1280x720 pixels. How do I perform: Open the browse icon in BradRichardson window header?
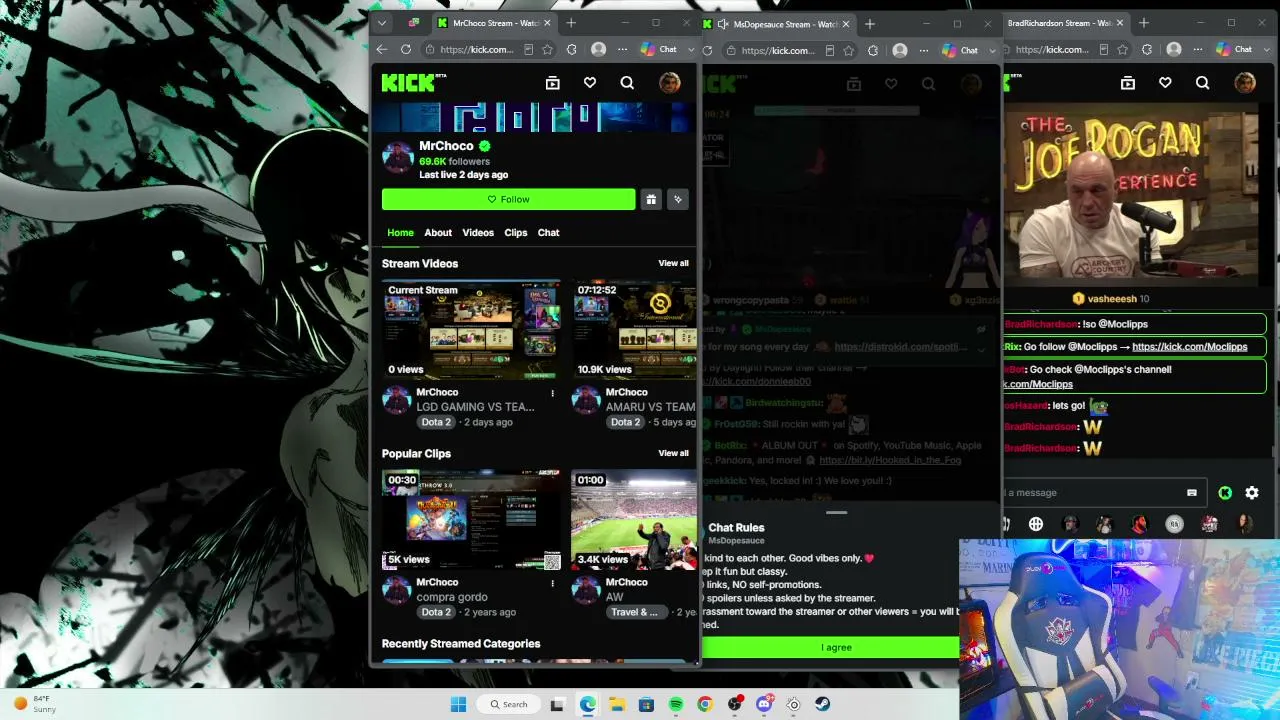[x=1128, y=83]
